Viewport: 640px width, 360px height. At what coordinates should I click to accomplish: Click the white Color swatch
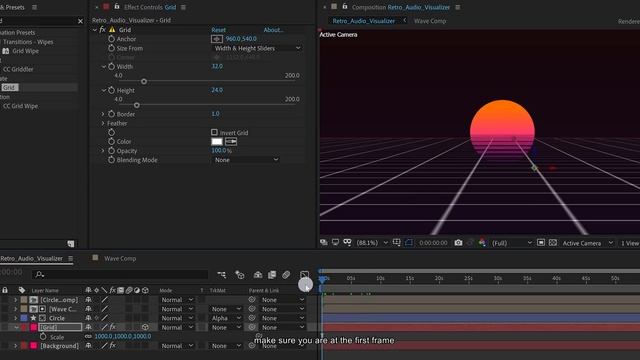(217, 142)
